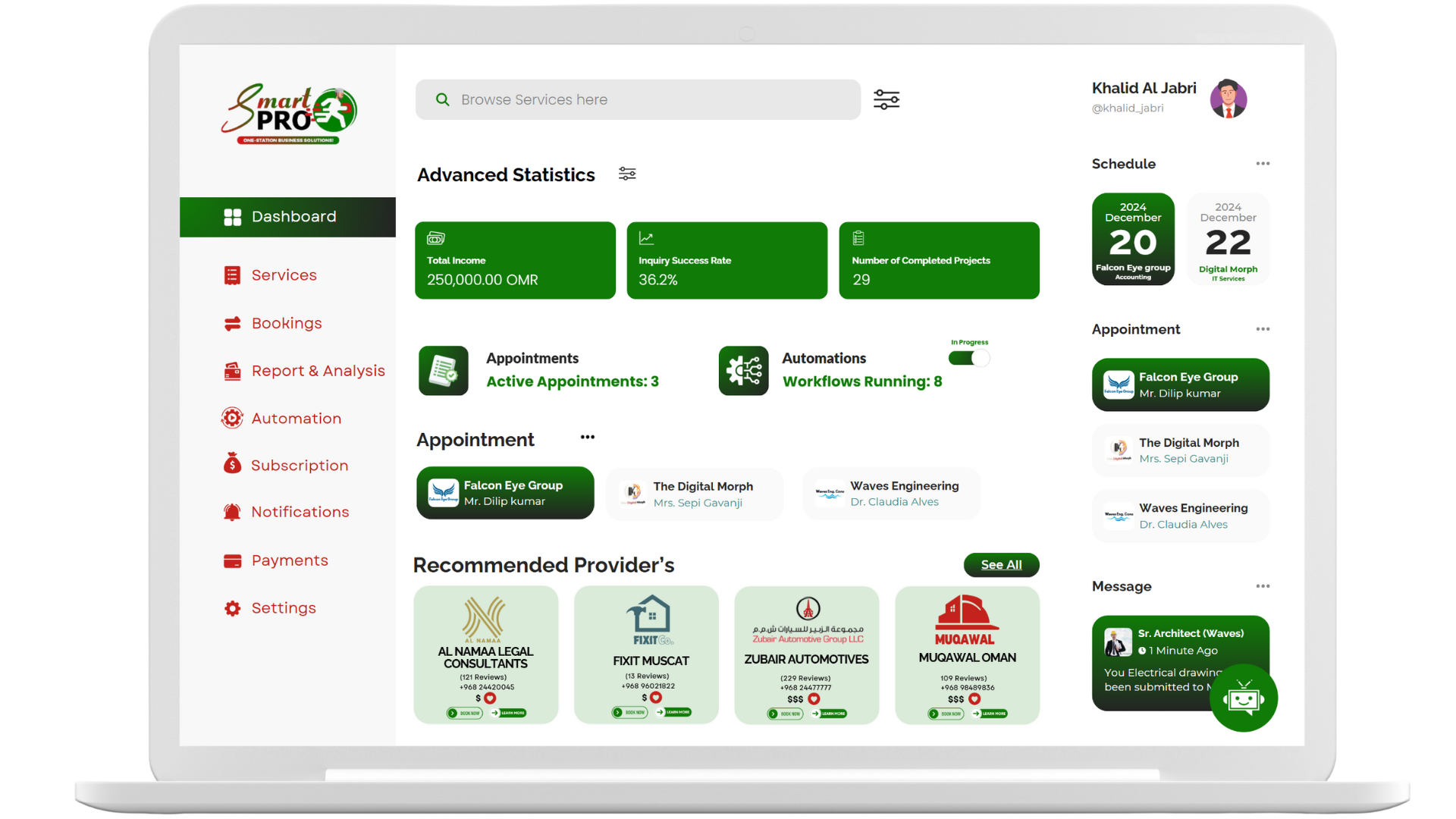
Task: Expand main Appointment section ellipsis menu
Action: pos(588,438)
